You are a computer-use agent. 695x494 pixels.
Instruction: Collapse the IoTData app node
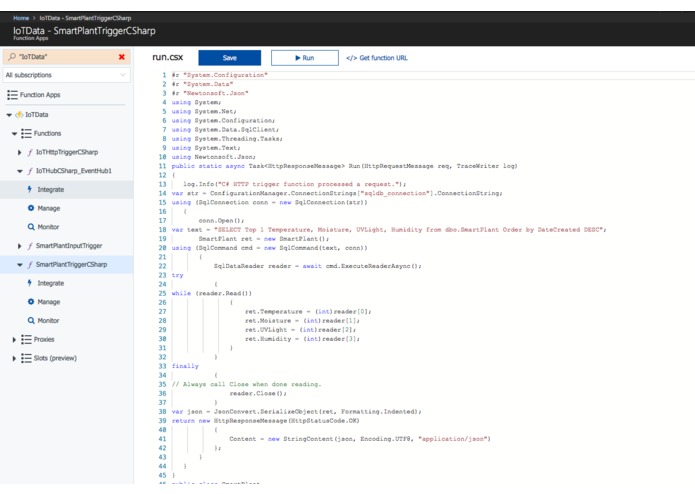tap(9, 115)
